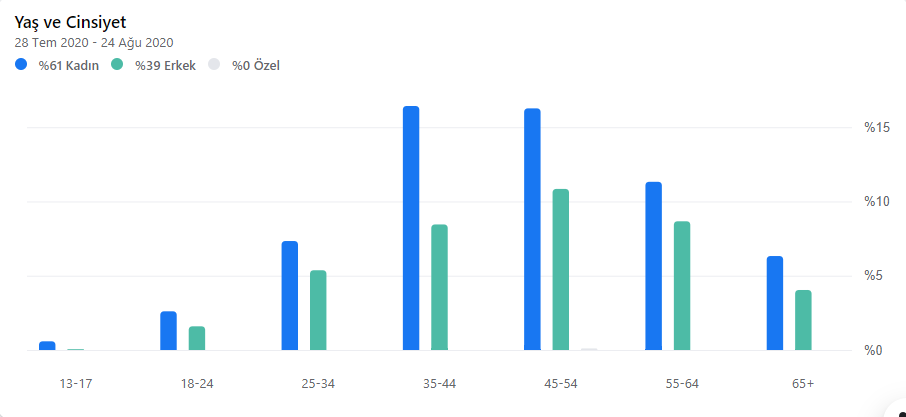
Task: Select the blue bar for 35-44
Action: click(411, 228)
